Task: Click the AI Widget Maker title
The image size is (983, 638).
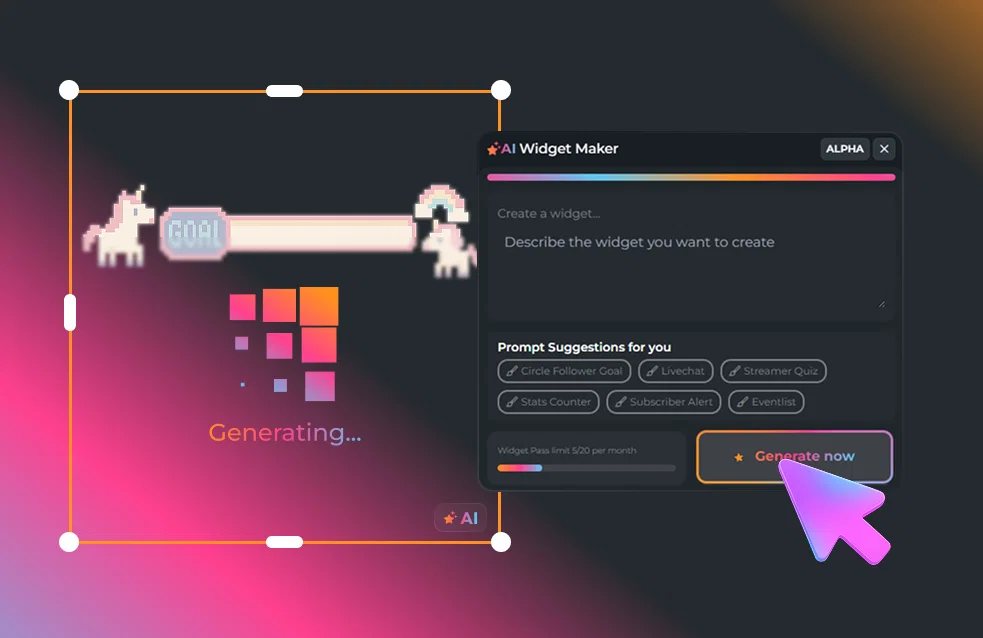Action: pos(559,149)
